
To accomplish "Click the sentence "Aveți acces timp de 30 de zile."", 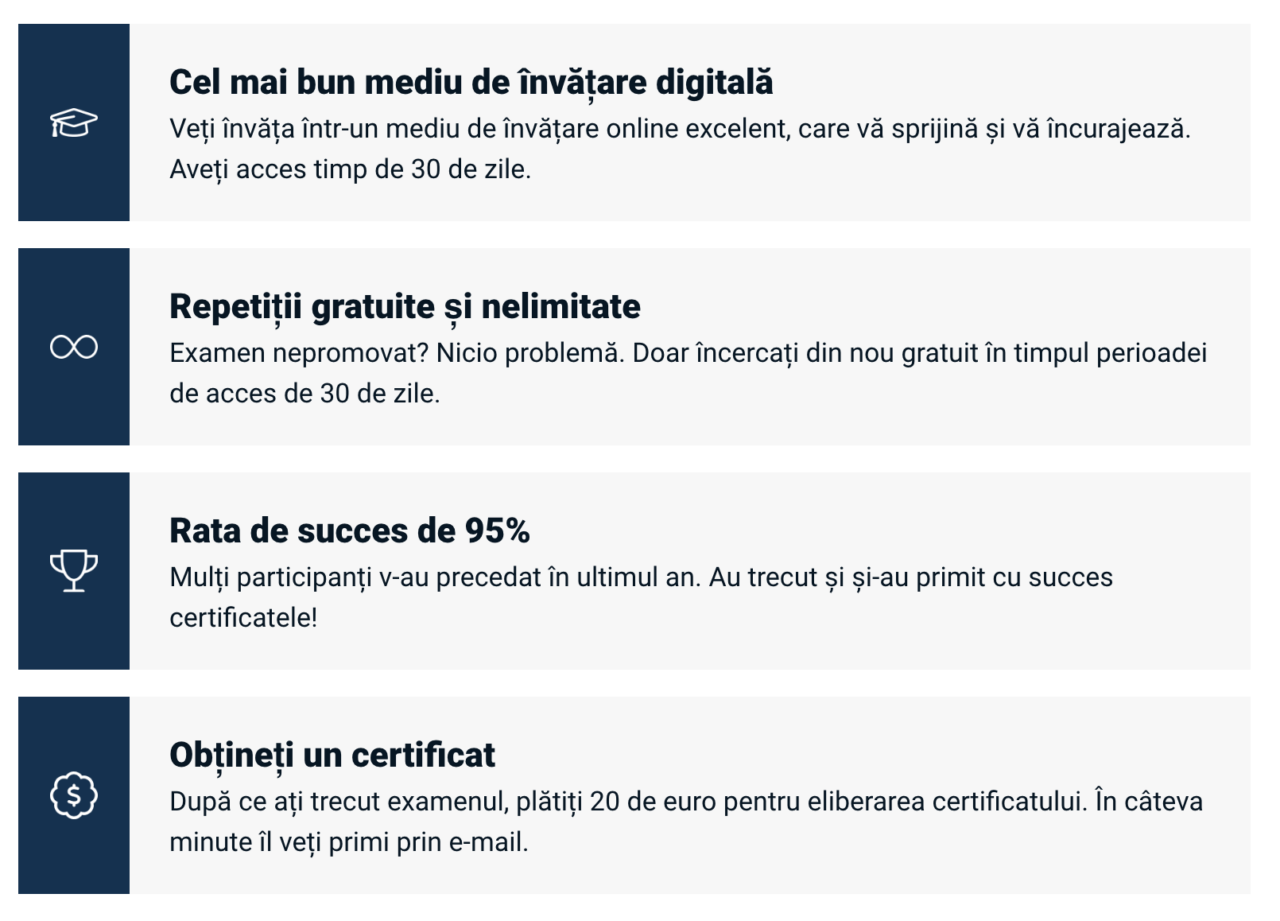I will [x=350, y=168].
